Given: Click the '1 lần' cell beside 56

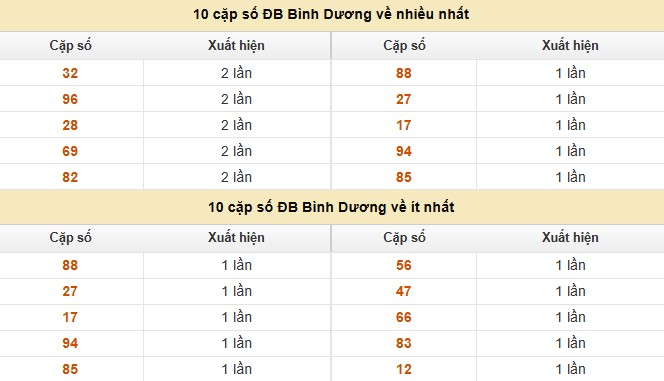Looking at the screenshot, I should (x=570, y=265).
